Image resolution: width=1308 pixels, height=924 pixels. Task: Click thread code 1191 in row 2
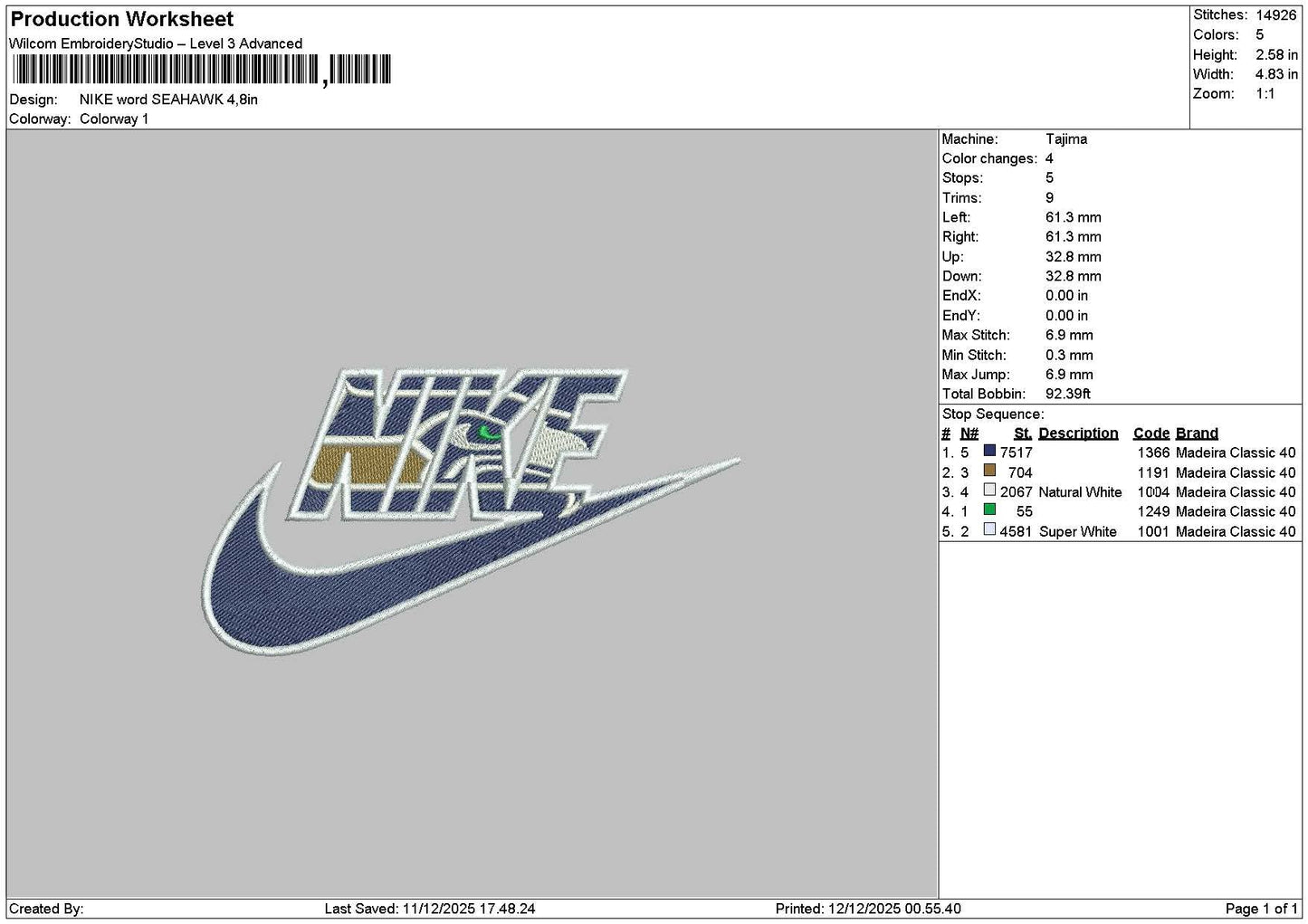point(1153,472)
